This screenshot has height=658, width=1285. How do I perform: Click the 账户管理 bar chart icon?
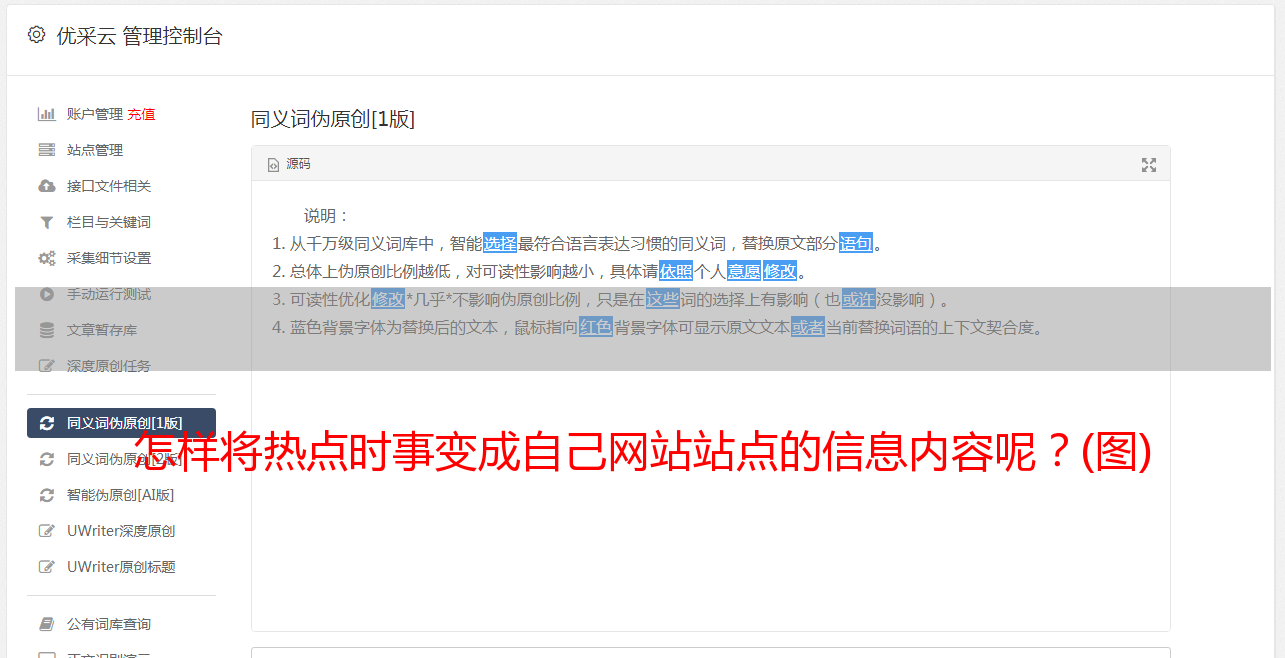coord(46,114)
